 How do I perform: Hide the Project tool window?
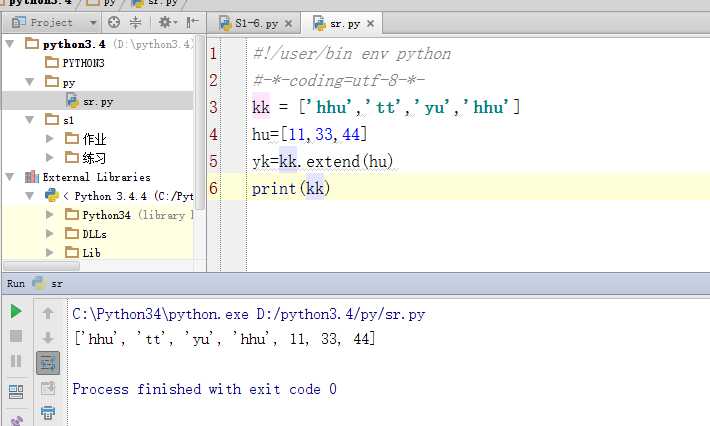pos(192,22)
